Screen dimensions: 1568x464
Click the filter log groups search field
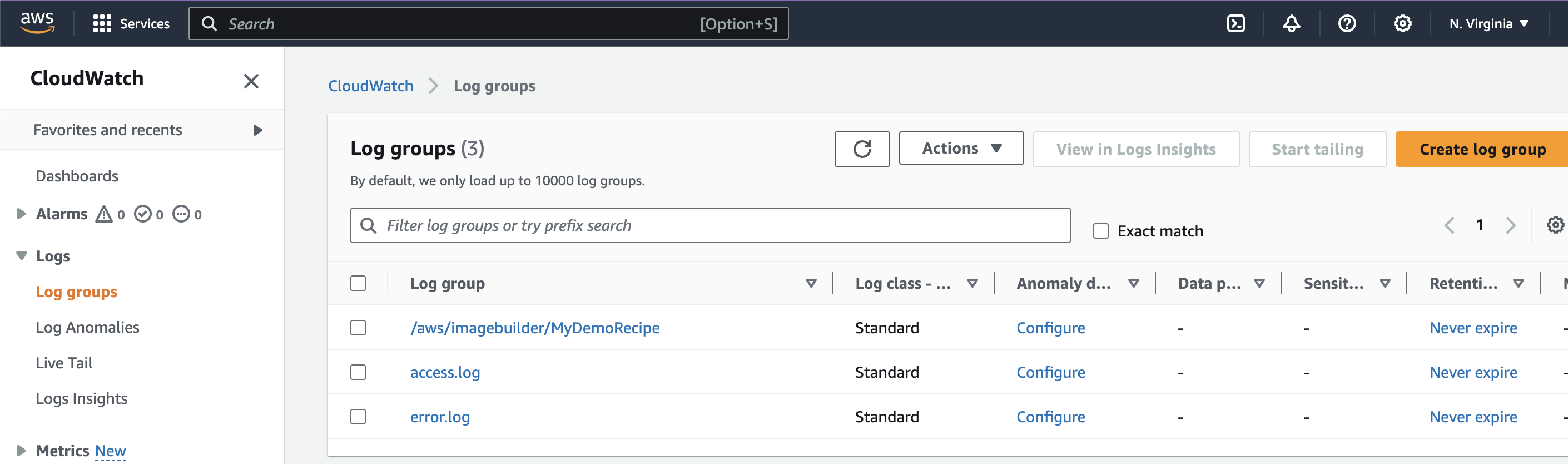tap(718, 225)
